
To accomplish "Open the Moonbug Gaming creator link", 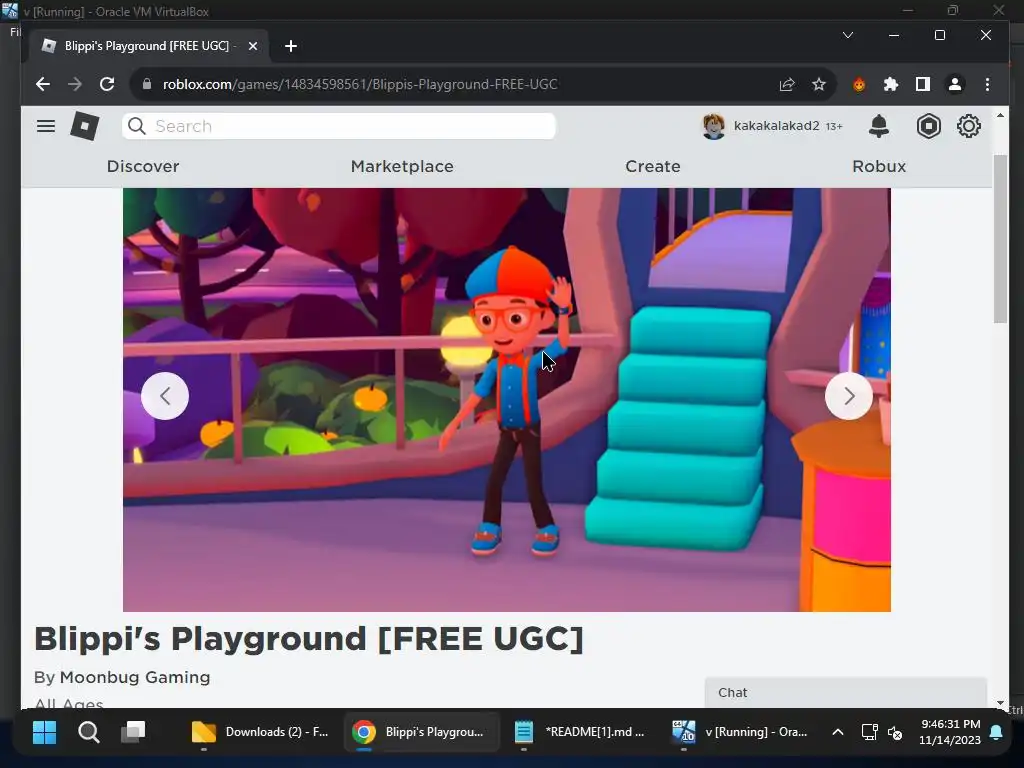I will click(135, 677).
